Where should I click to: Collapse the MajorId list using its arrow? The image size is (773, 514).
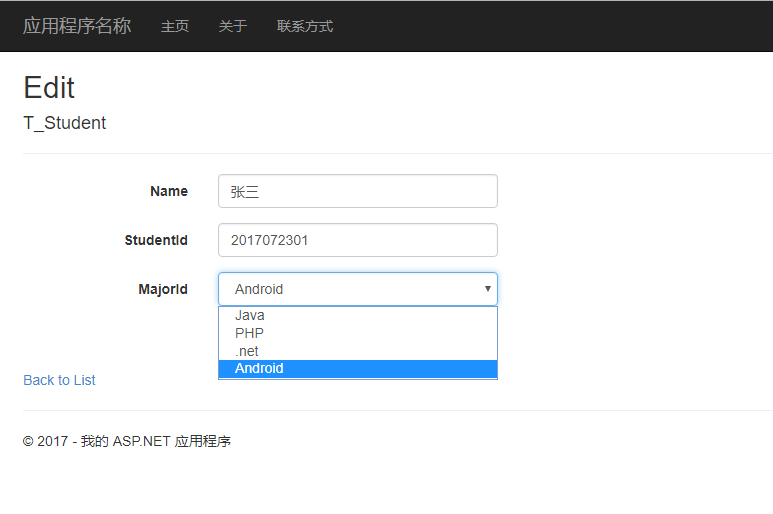click(x=487, y=289)
